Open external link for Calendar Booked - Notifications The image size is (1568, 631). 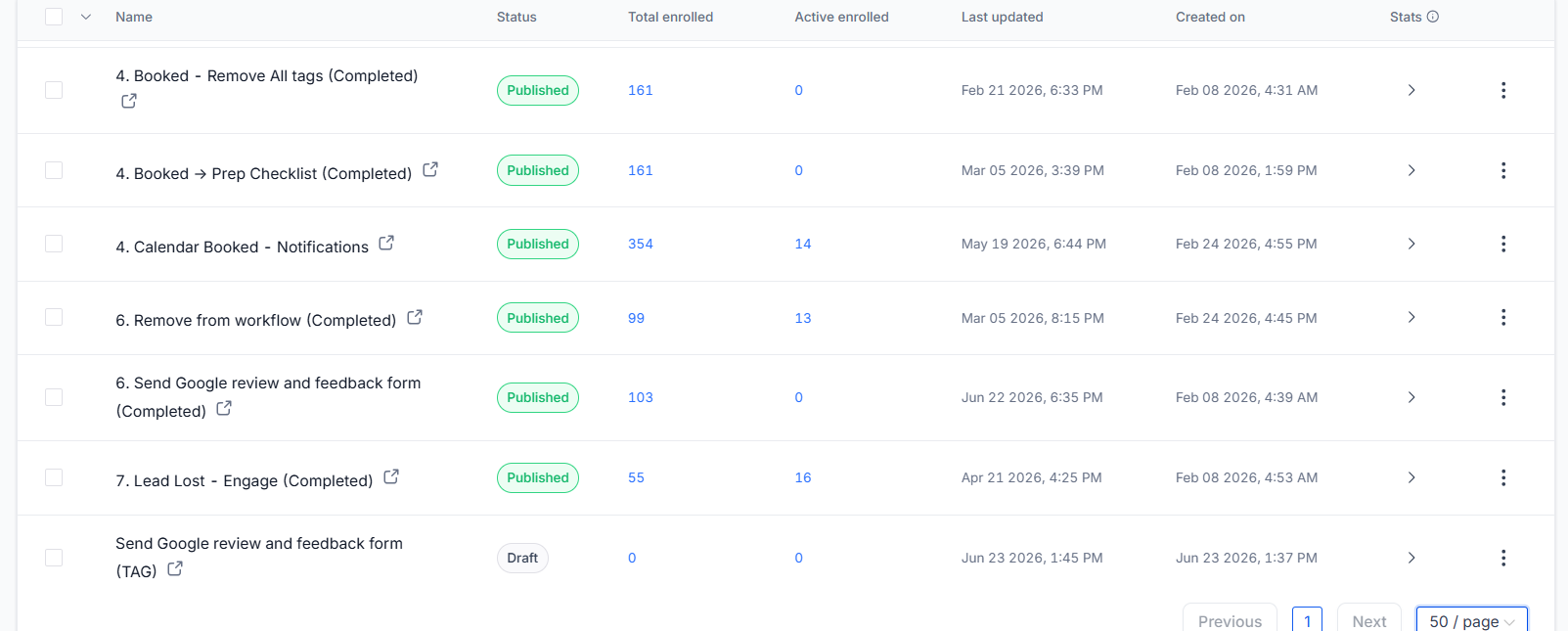click(386, 243)
